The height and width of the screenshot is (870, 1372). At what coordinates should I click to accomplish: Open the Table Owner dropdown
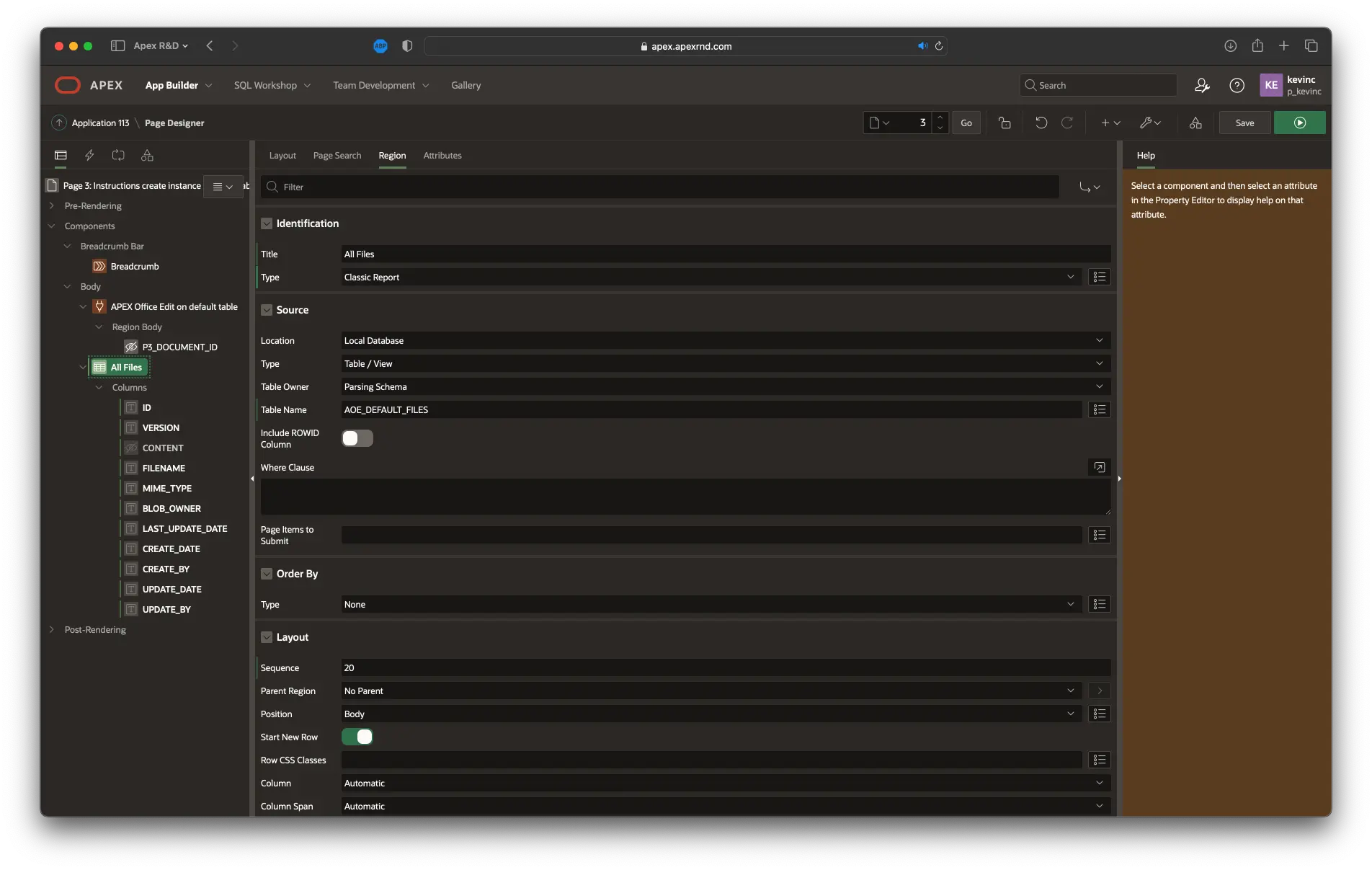[726, 386]
